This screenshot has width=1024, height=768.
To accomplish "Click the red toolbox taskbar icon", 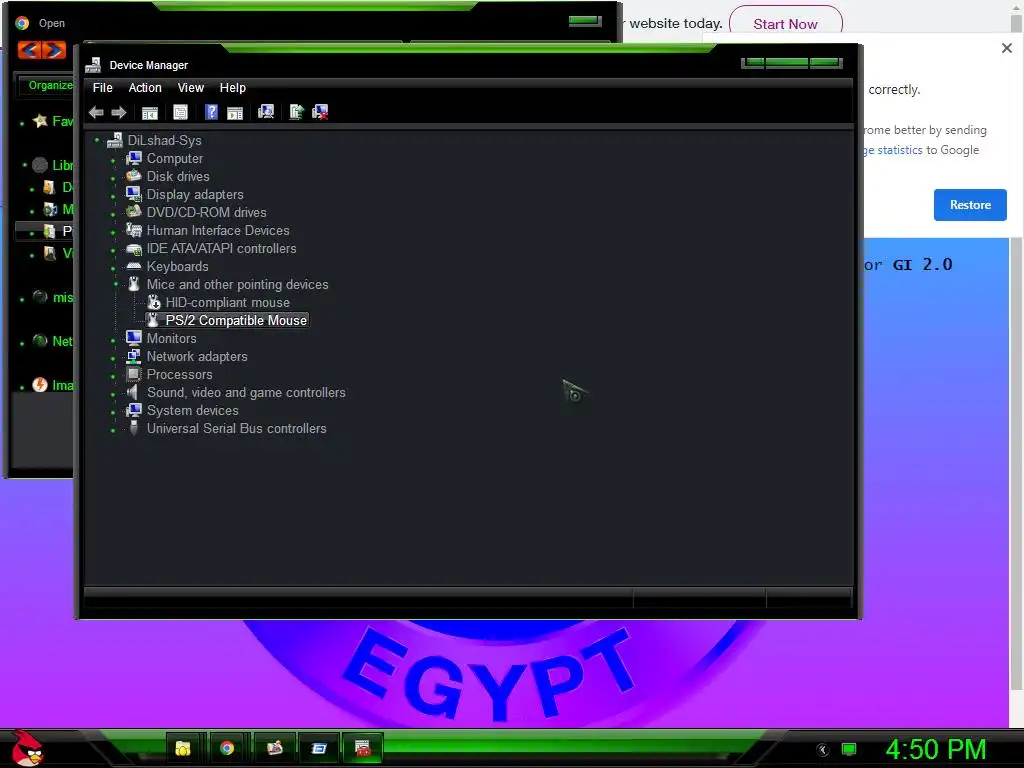I will [362, 748].
